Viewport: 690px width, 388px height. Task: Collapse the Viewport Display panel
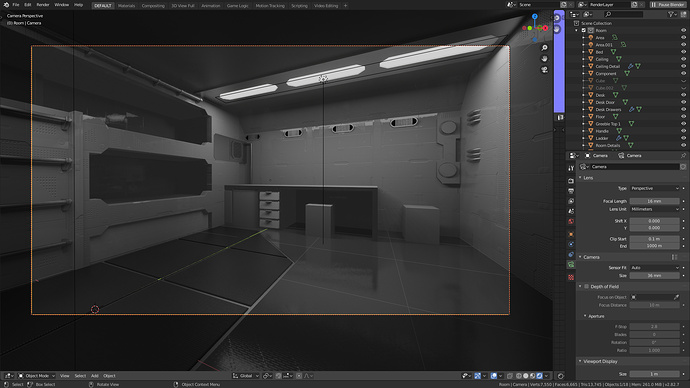click(580, 361)
